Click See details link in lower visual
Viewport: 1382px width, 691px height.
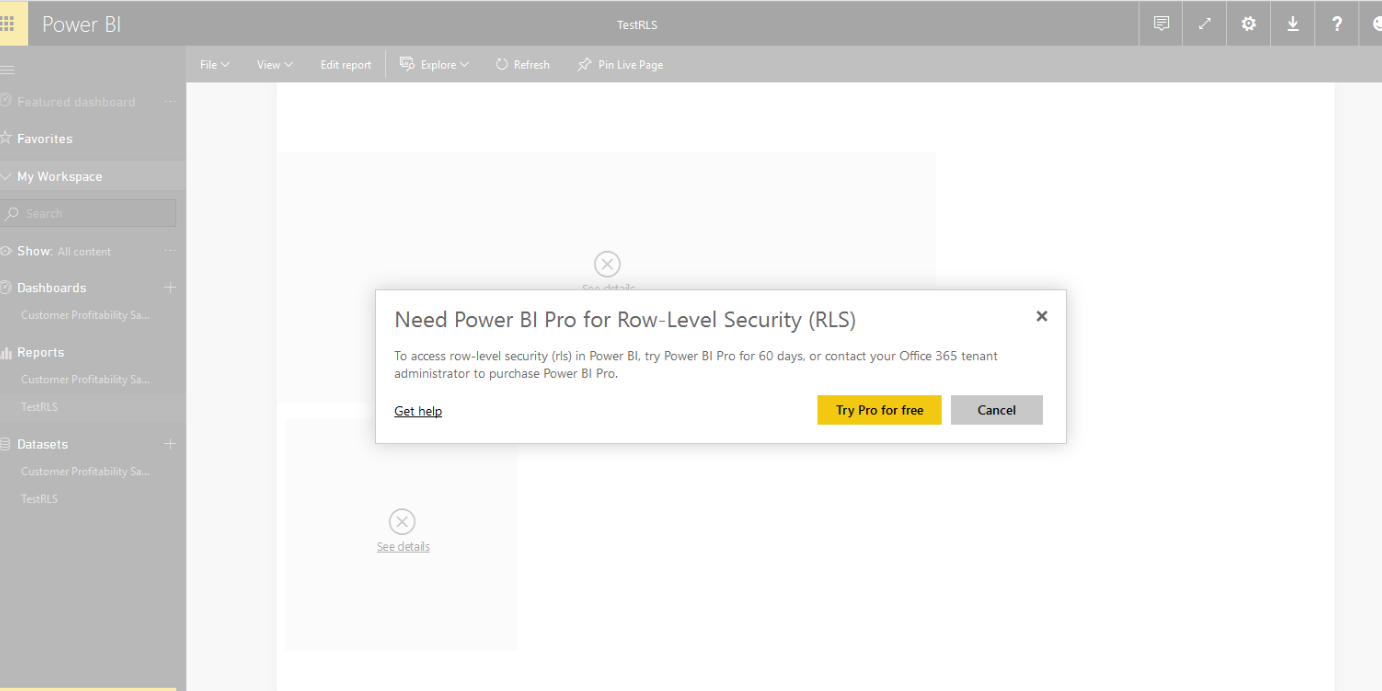tap(403, 547)
